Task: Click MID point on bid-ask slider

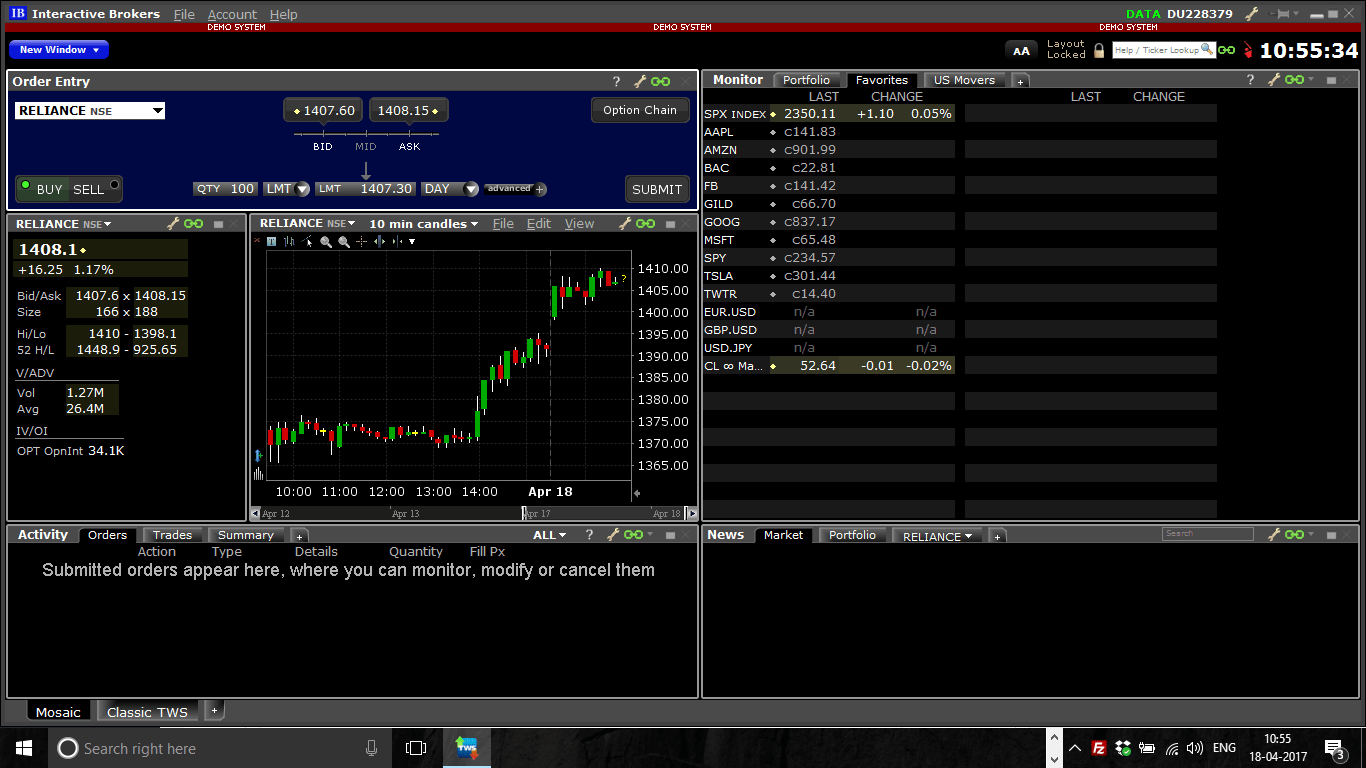Action: [x=366, y=134]
